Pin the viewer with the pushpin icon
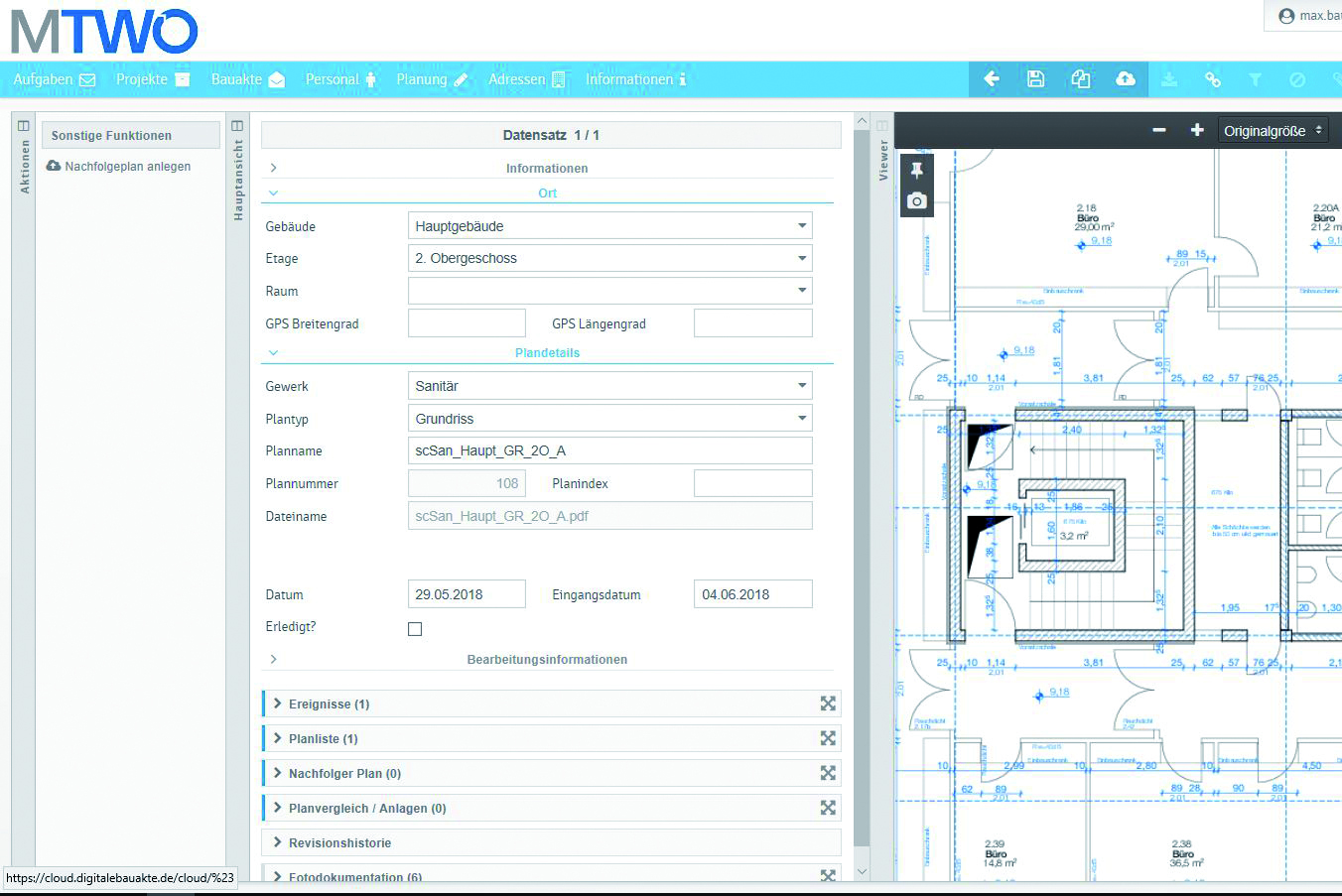The height and width of the screenshot is (896, 1342). [x=916, y=171]
